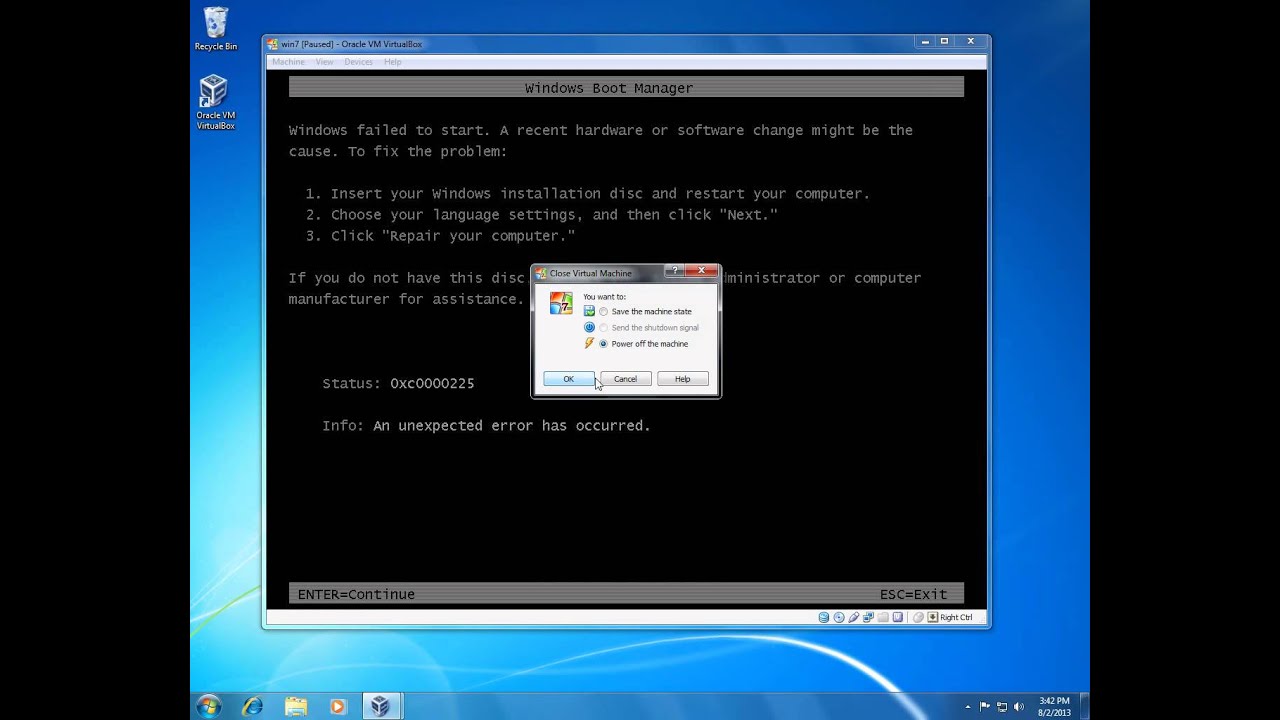Open the Machine menu

288,62
